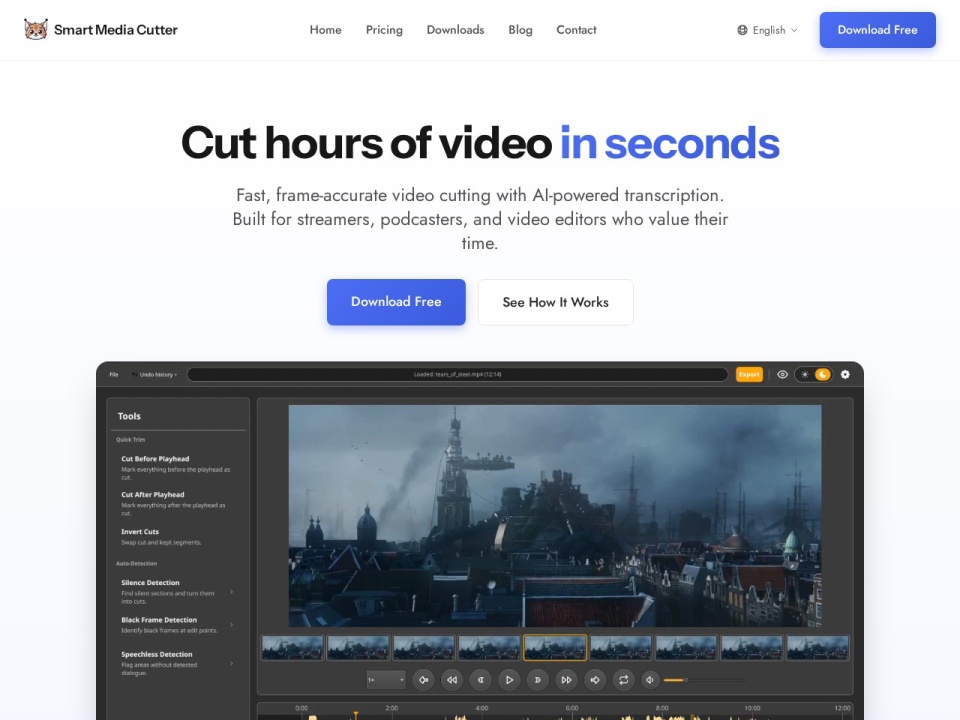This screenshot has width=960, height=720.
Task: Open settings with the gear icon
Action: coord(845,375)
